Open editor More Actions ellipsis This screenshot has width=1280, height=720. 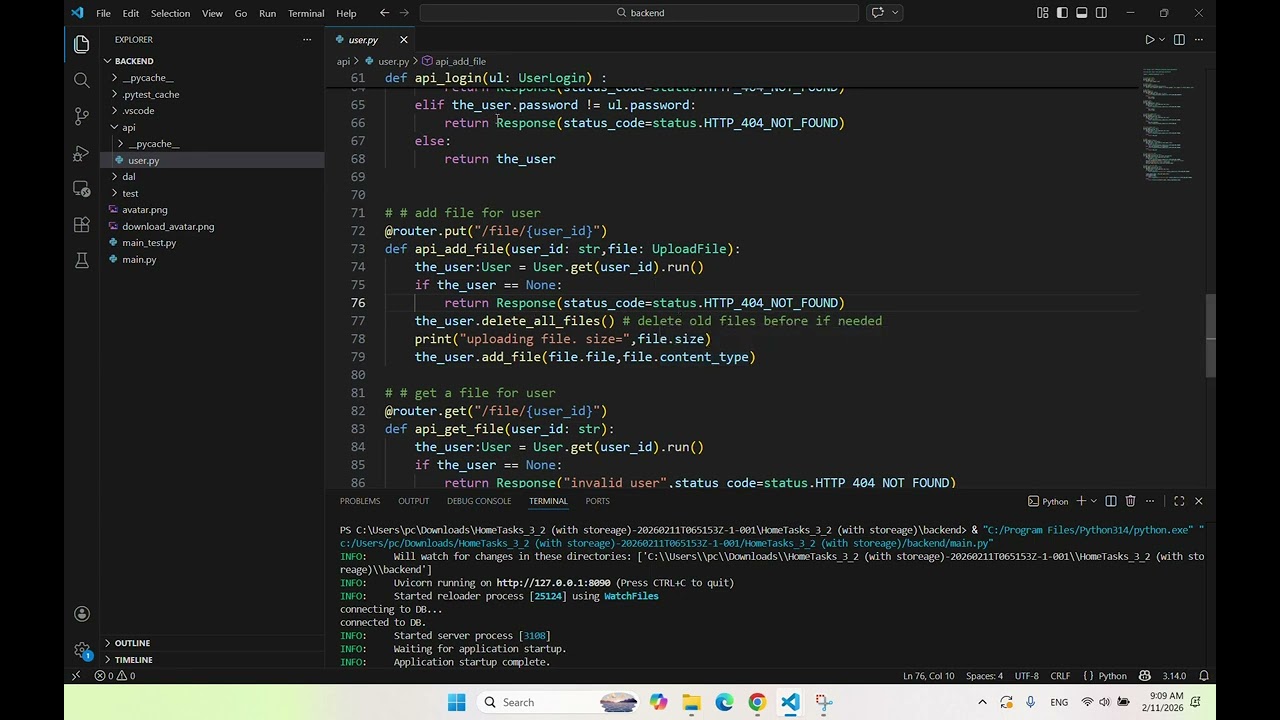click(1199, 40)
